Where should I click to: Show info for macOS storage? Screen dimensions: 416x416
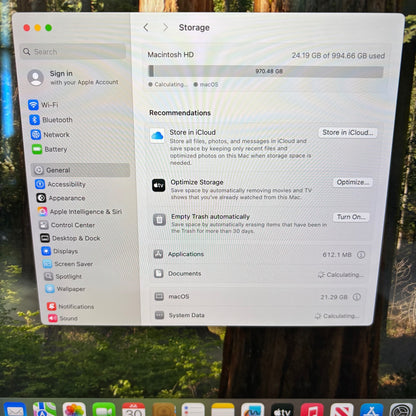tap(357, 297)
